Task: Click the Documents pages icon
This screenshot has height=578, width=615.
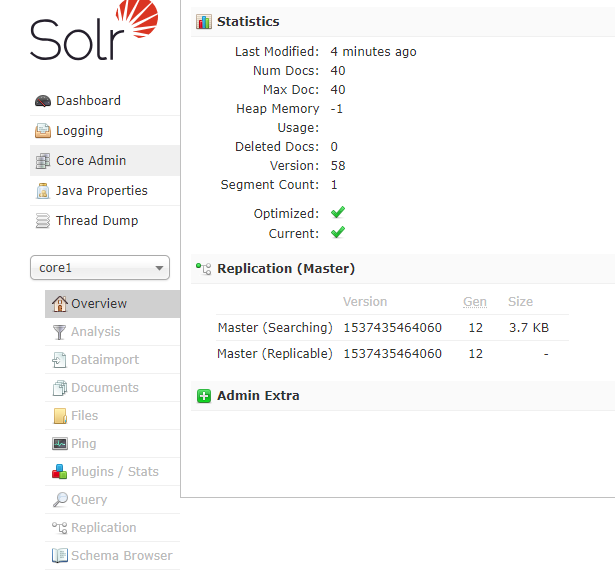Action: coord(60,388)
